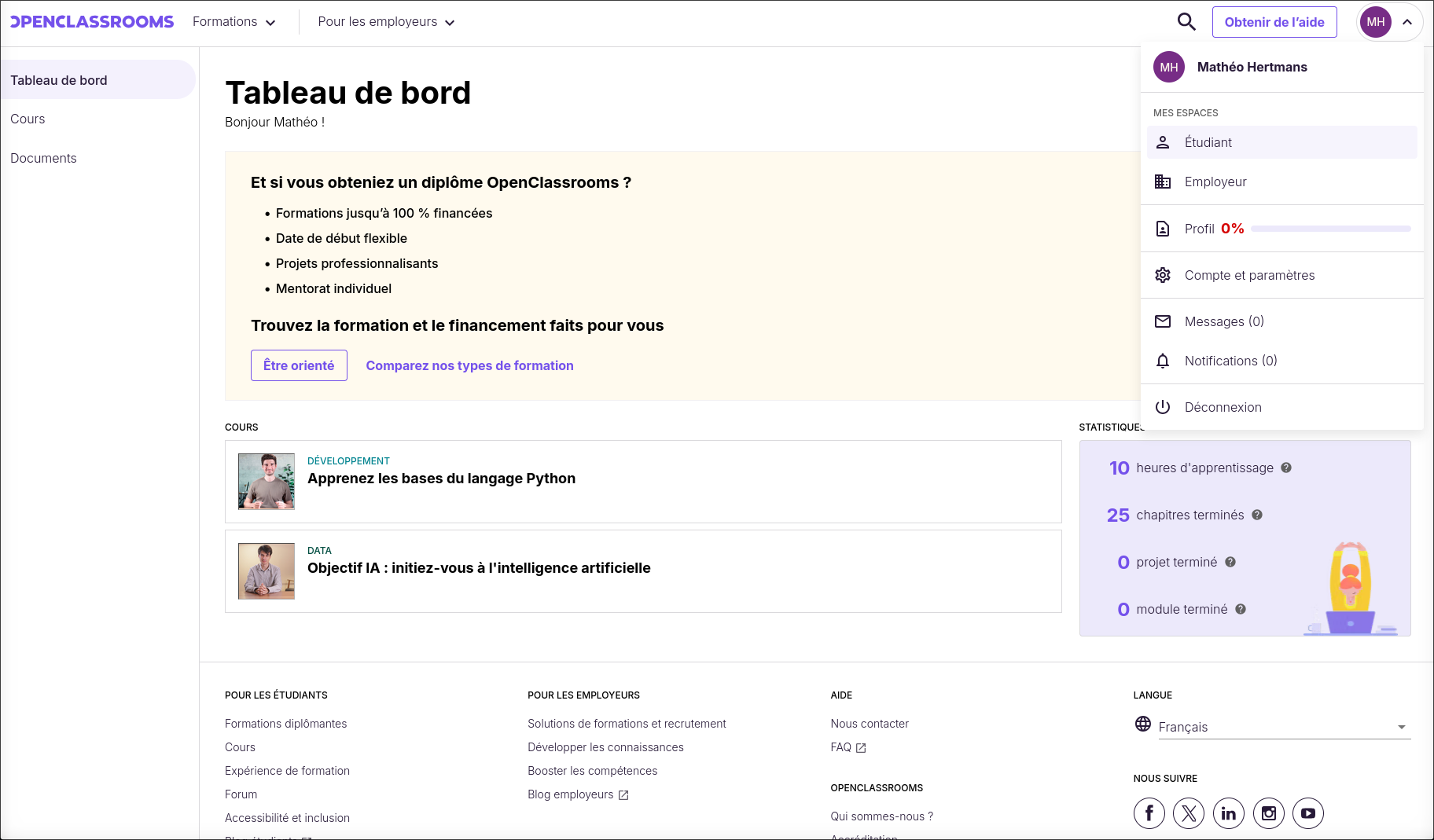Open the Instagram social icon

tap(1269, 813)
